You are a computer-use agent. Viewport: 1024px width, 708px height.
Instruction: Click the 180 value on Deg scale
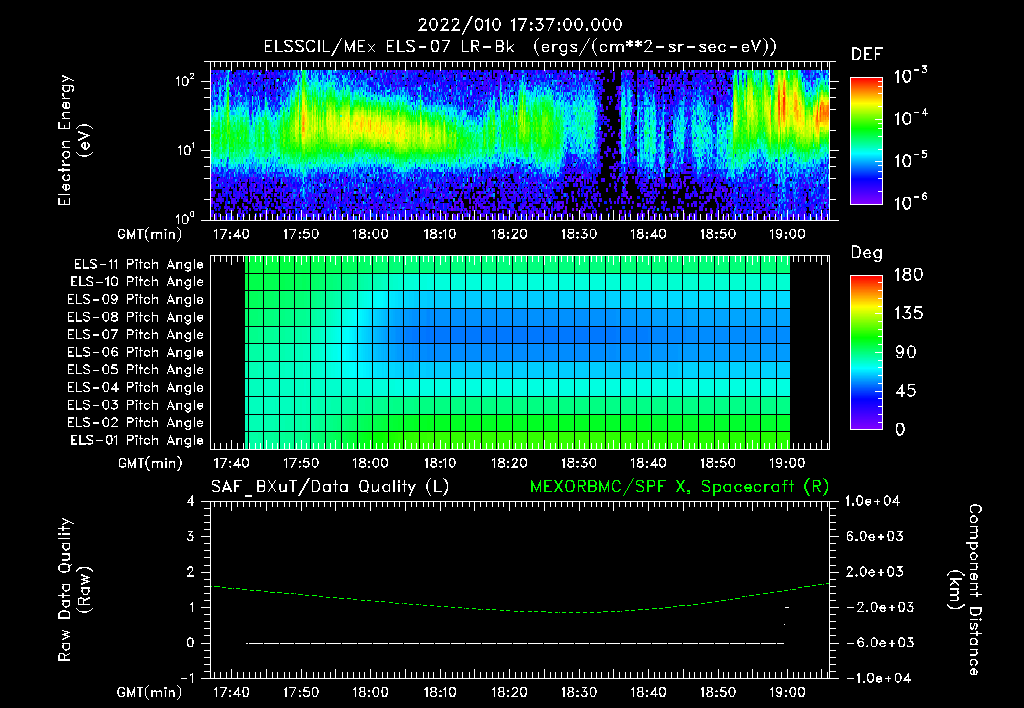(908, 274)
